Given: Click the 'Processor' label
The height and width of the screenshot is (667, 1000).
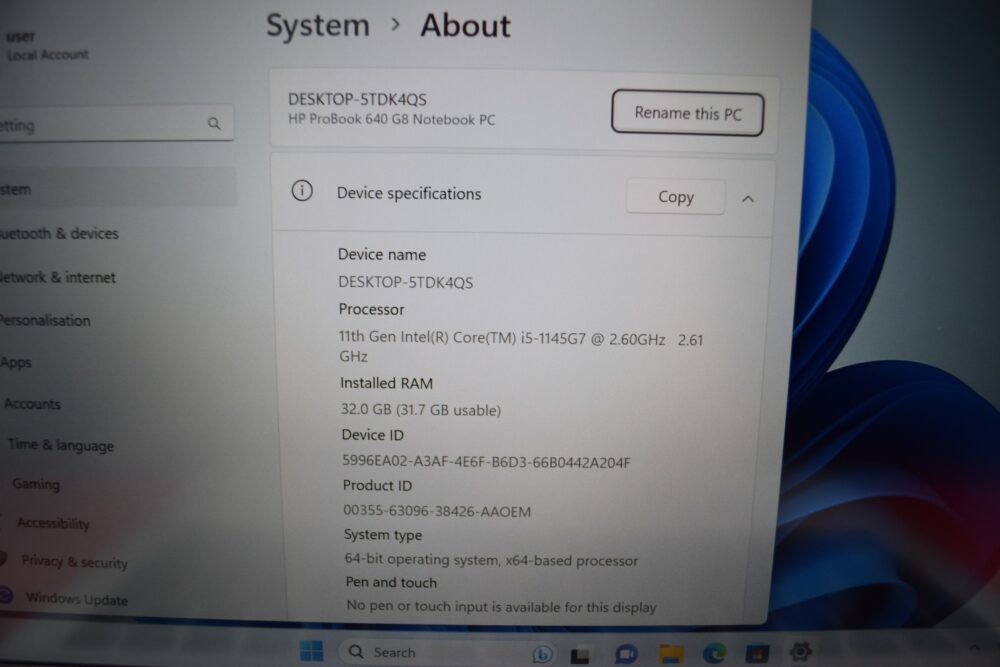Looking at the screenshot, I should (x=372, y=309).
